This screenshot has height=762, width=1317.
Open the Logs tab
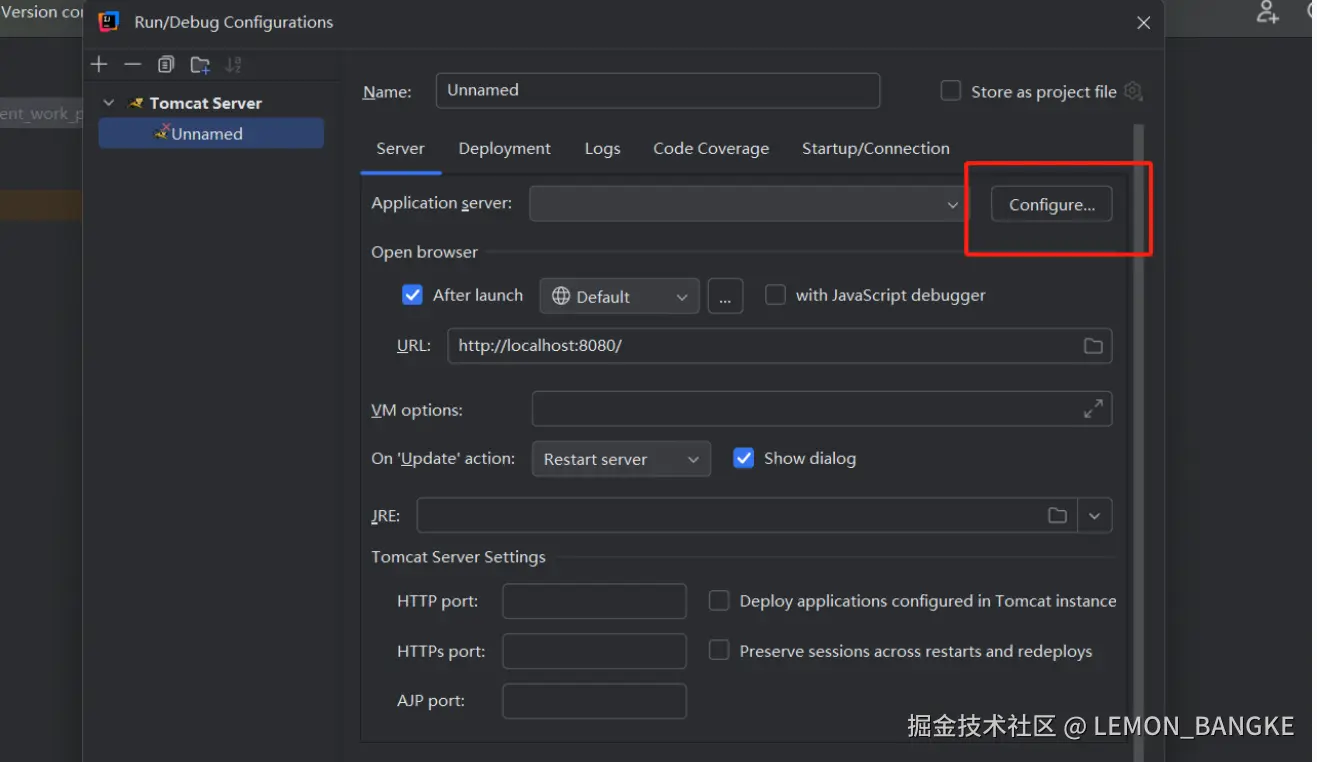(x=602, y=148)
